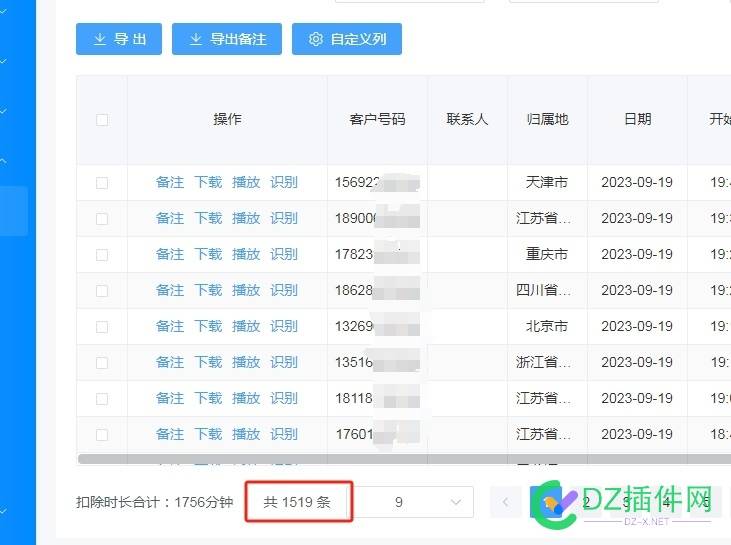Image resolution: width=731 pixels, height=545 pixels.
Task: Click the 扣除时长合计 1756分钟 total text
Action: click(154, 502)
